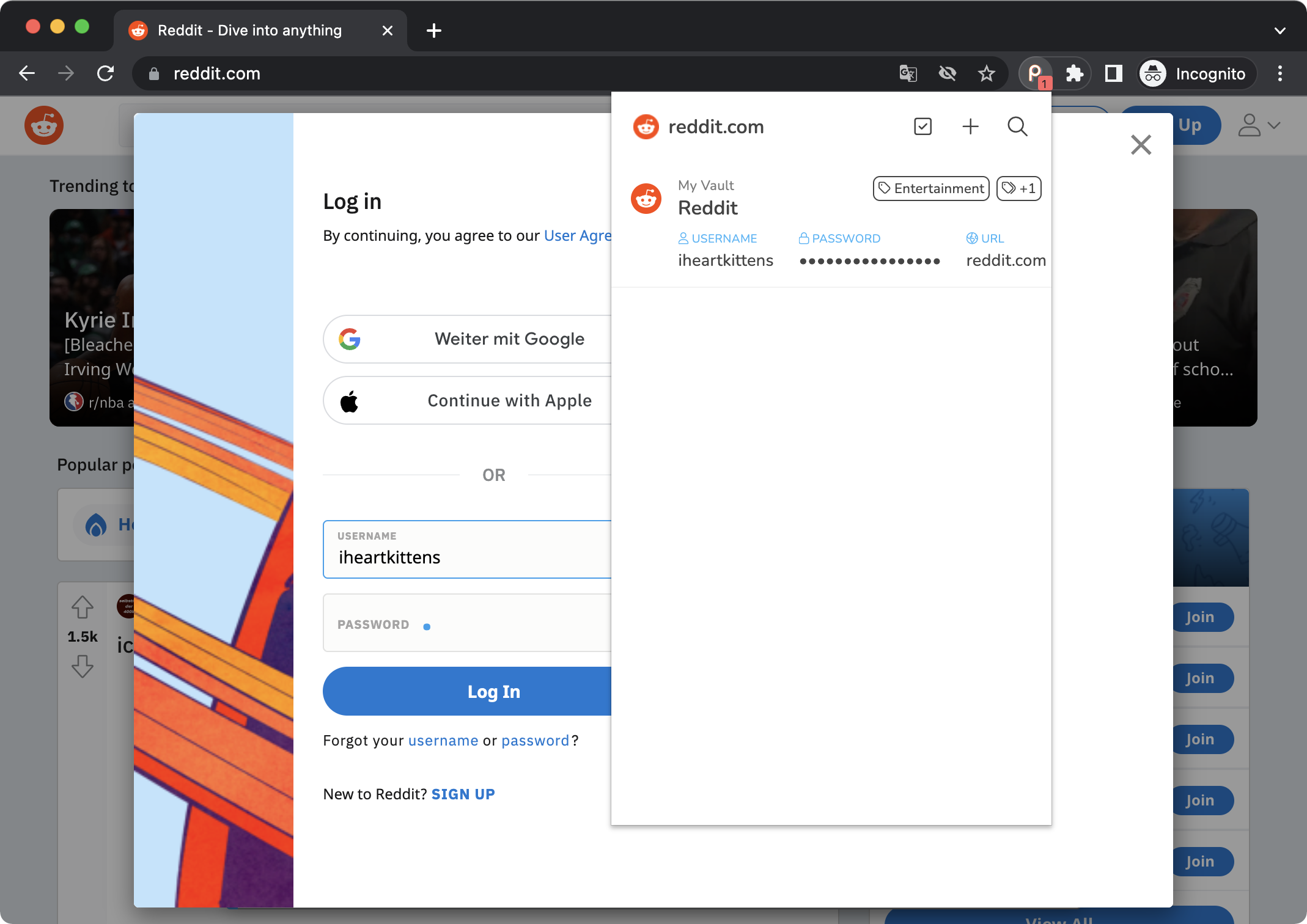The height and width of the screenshot is (924, 1307).
Task: Open the Extensions puzzle icon
Action: (x=1075, y=73)
